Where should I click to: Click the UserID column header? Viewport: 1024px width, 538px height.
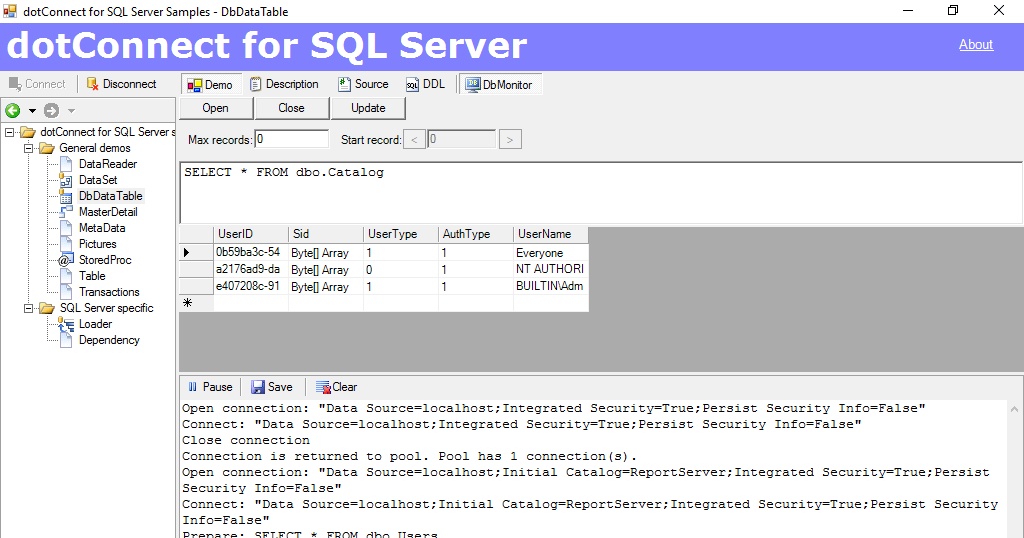point(251,234)
